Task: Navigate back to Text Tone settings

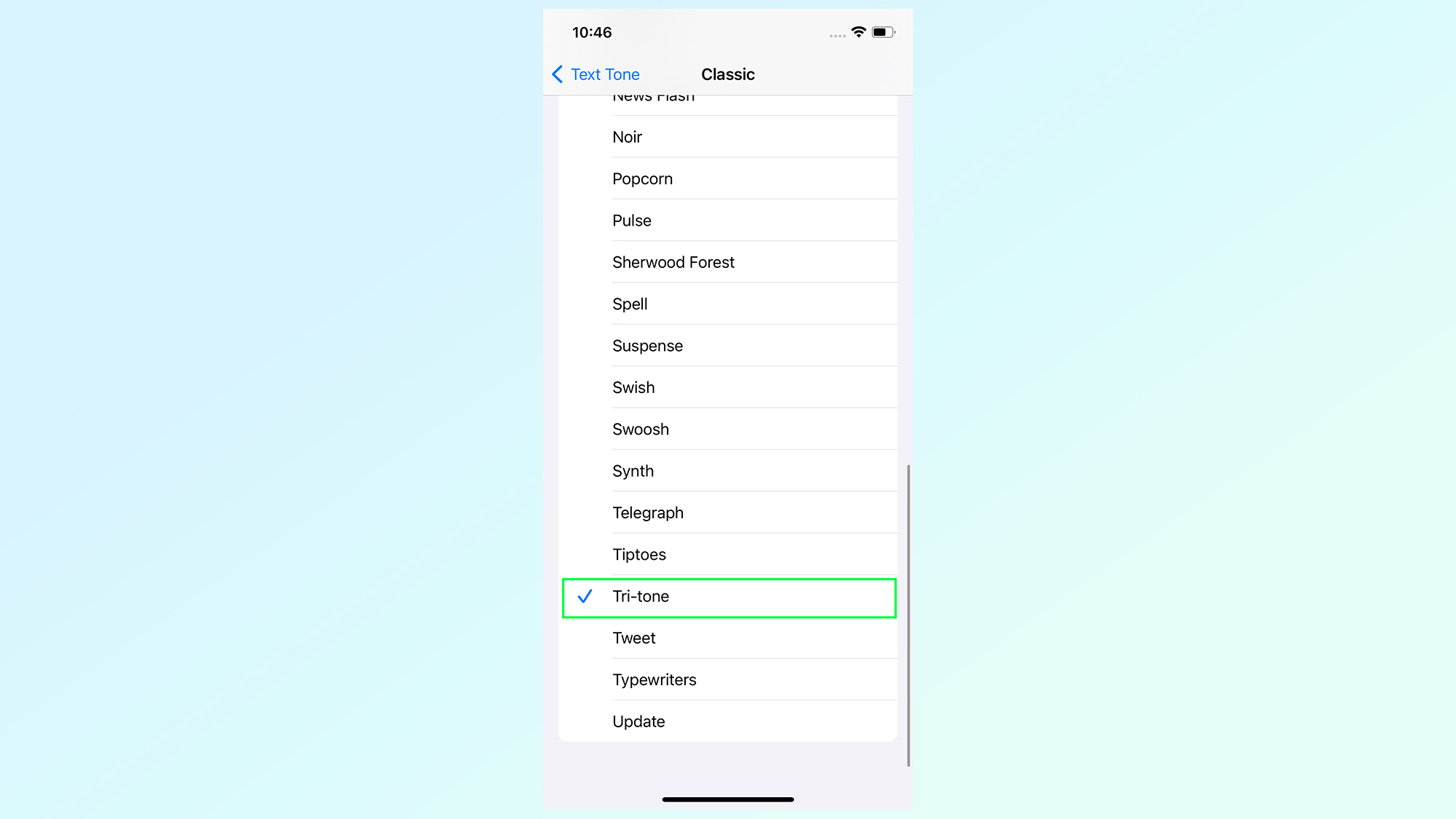Action: pyautogui.click(x=595, y=74)
